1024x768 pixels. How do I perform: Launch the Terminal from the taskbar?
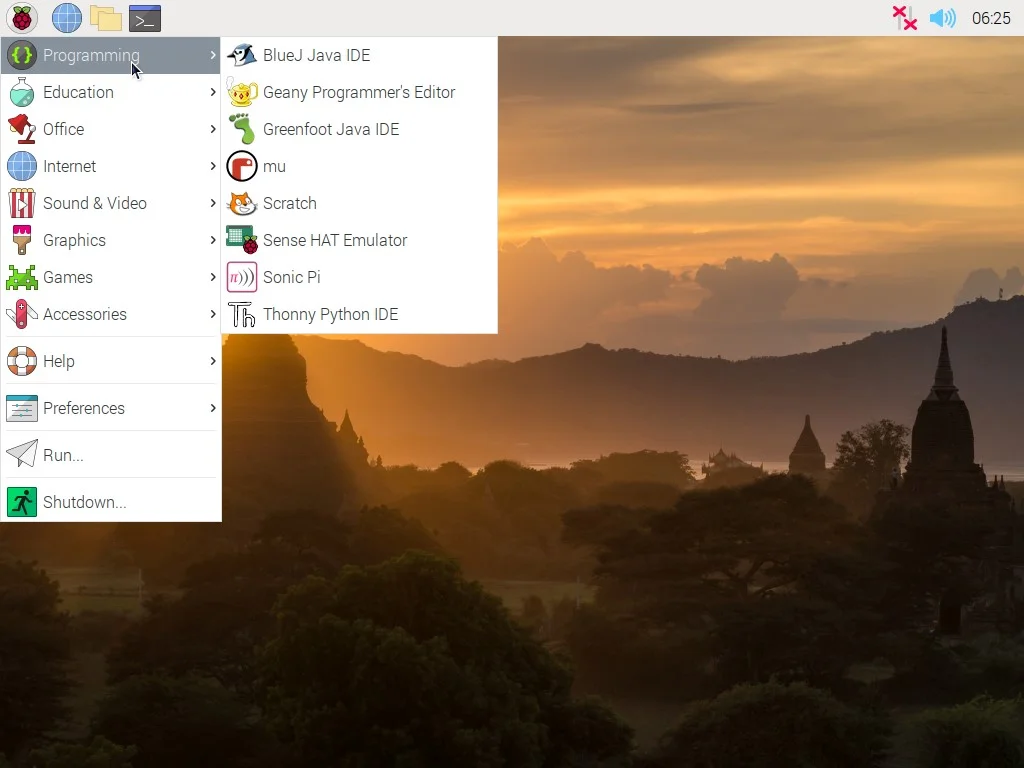[x=145, y=18]
